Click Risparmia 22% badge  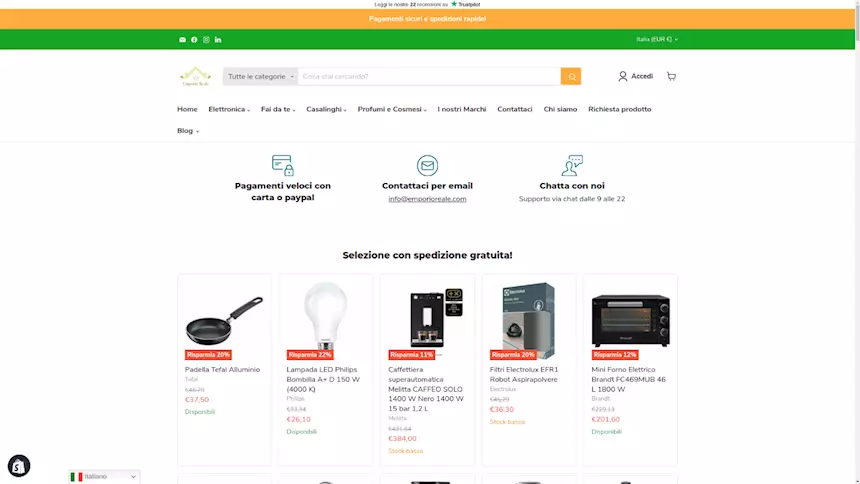[310, 355]
